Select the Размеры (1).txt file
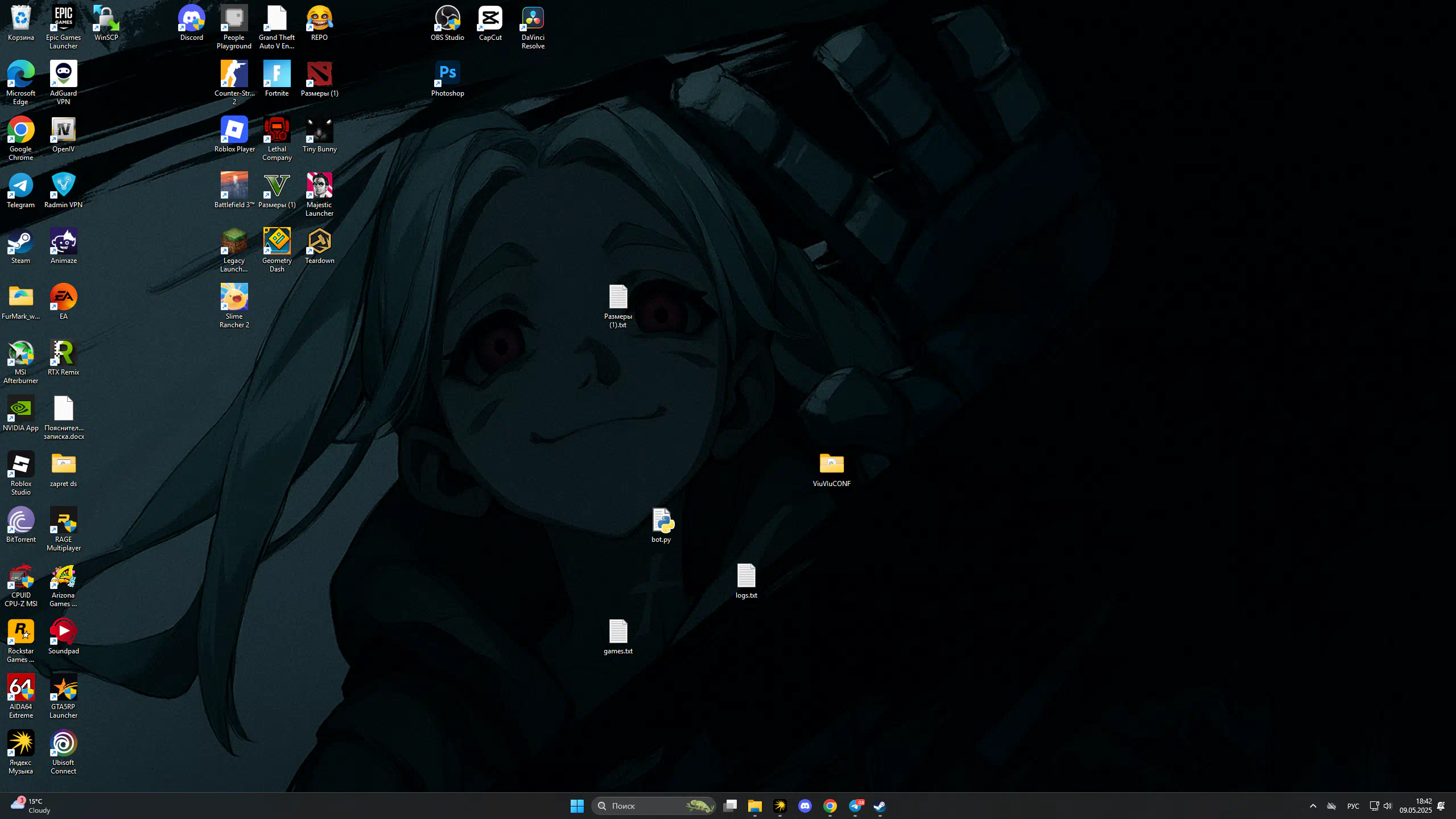The height and width of the screenshot is (819, 1456). (618, 306)
